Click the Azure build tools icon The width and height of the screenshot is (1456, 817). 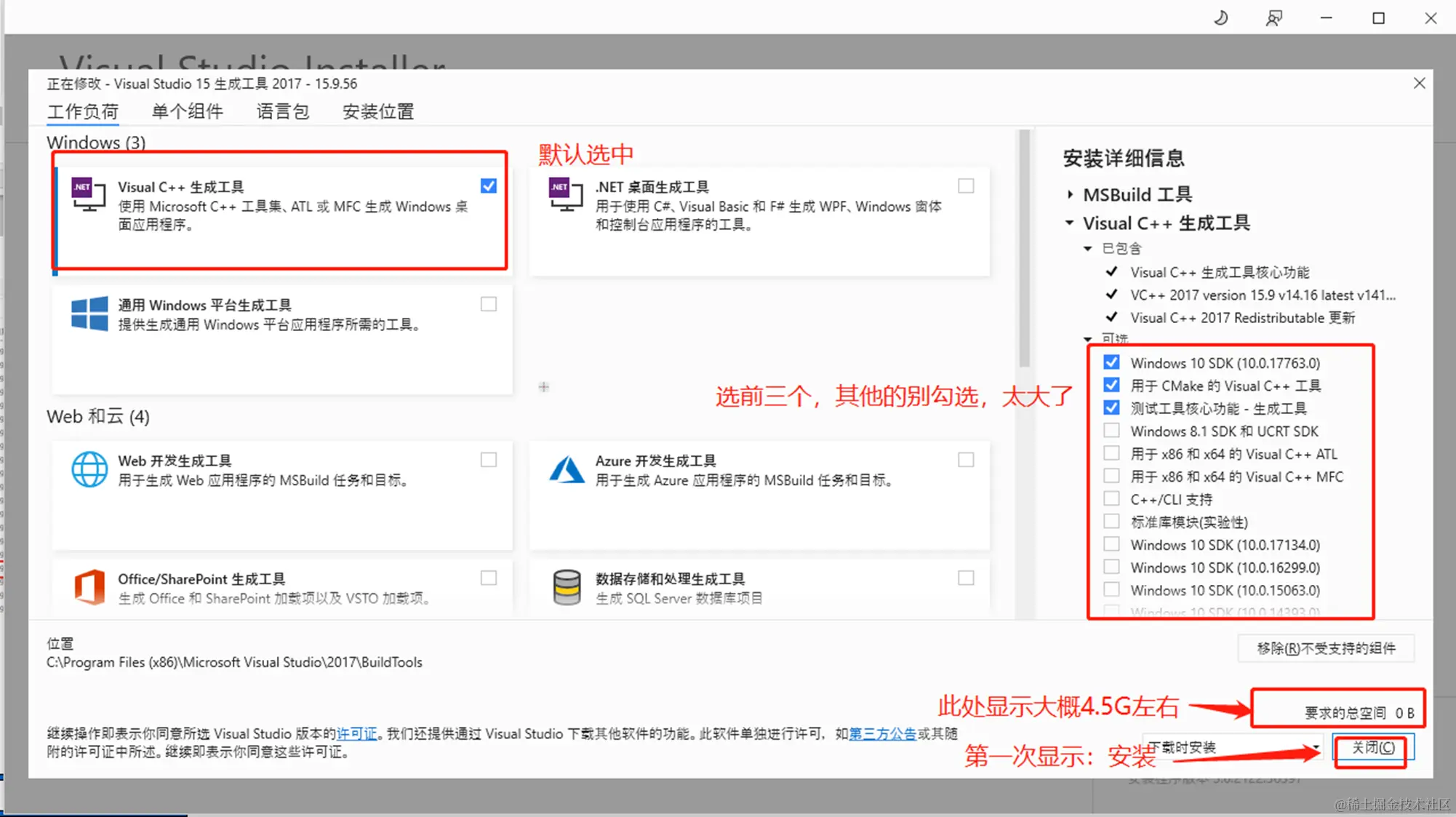point(566,470)
